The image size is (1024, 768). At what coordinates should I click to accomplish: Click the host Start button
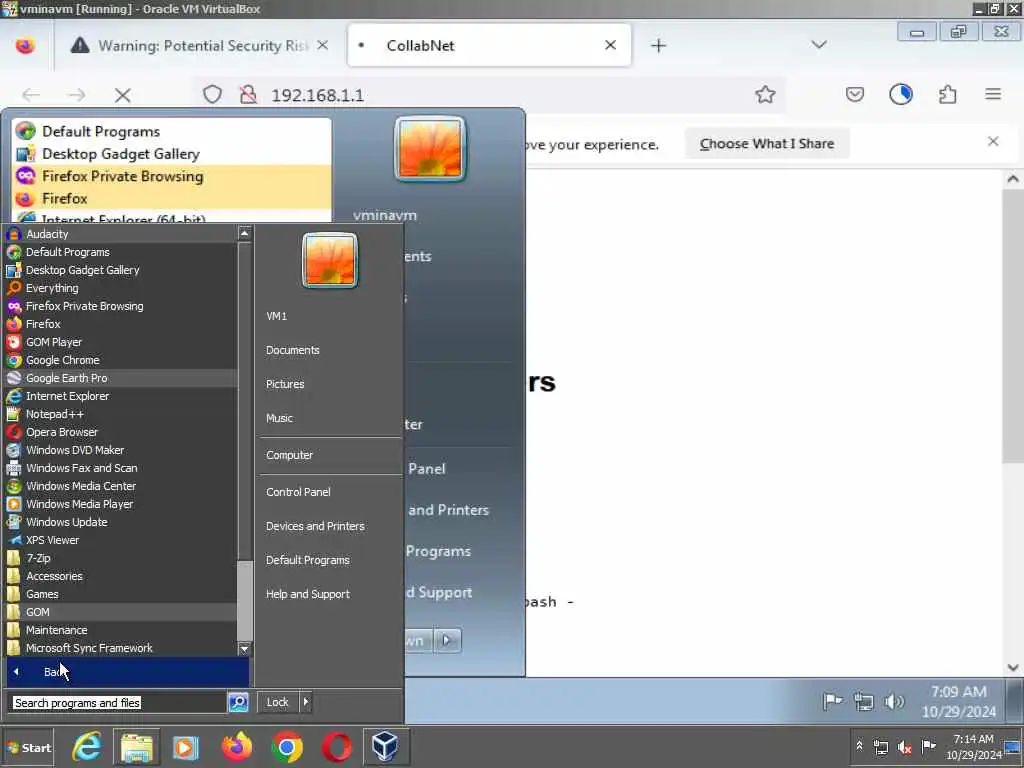(28, 748)
